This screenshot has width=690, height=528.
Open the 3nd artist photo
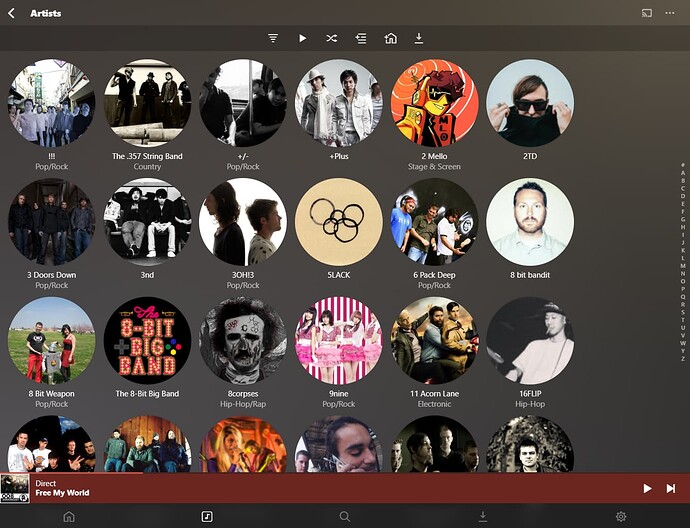(147, 222)
